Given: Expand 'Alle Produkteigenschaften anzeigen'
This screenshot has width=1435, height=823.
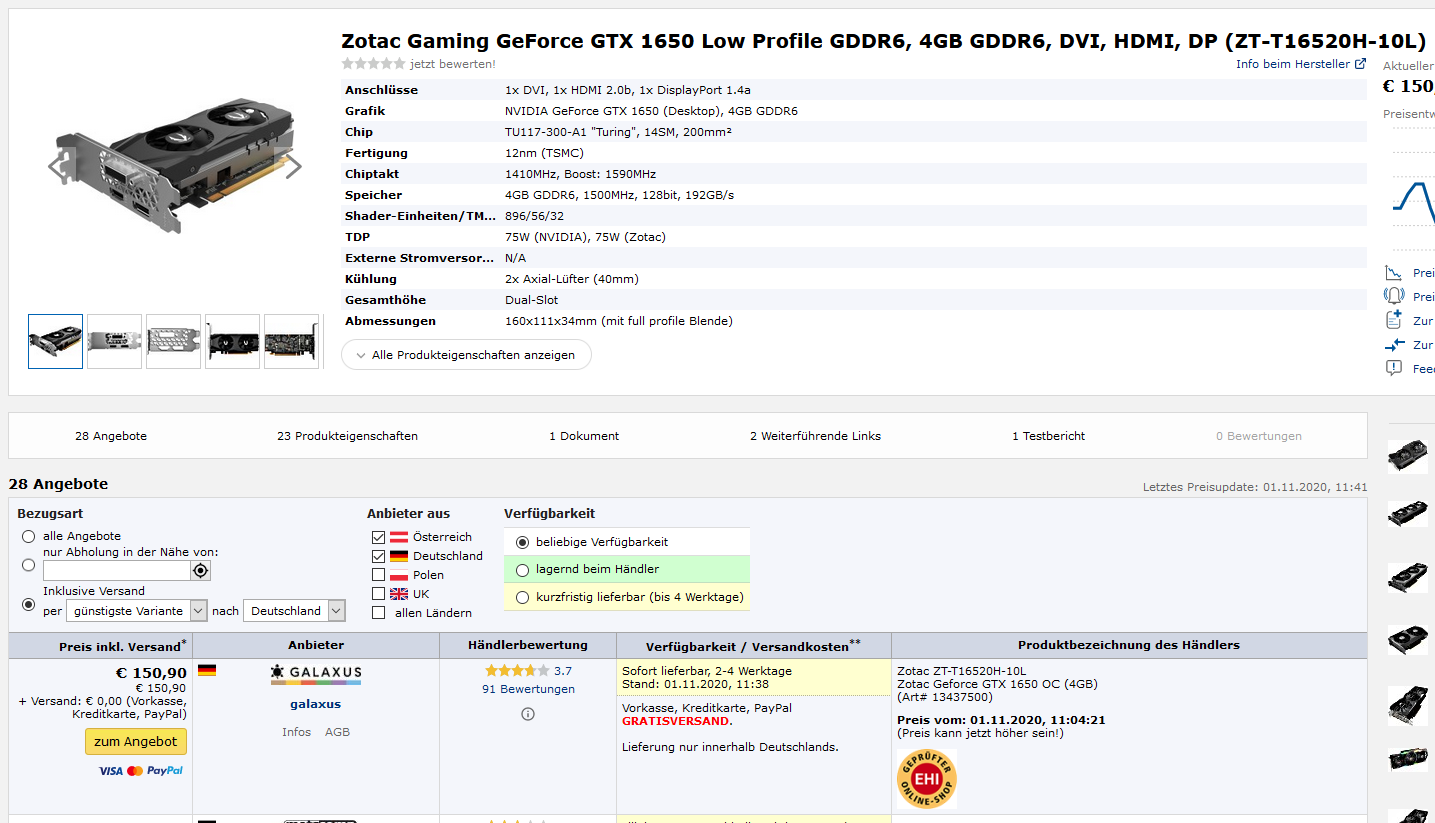Looking at the screenshot, I should pos(466,355).
